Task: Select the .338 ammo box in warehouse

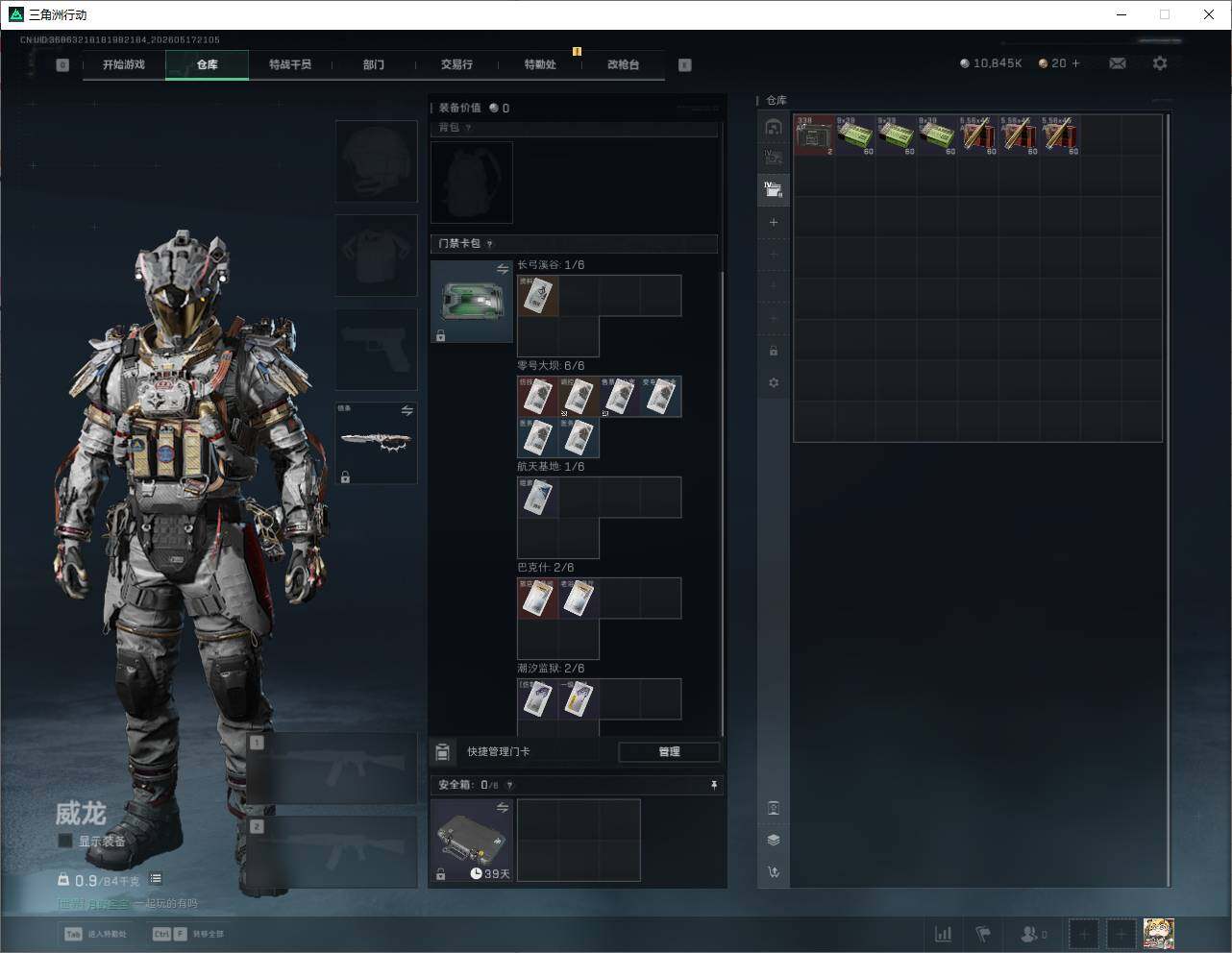Action: tap(814, 135)
